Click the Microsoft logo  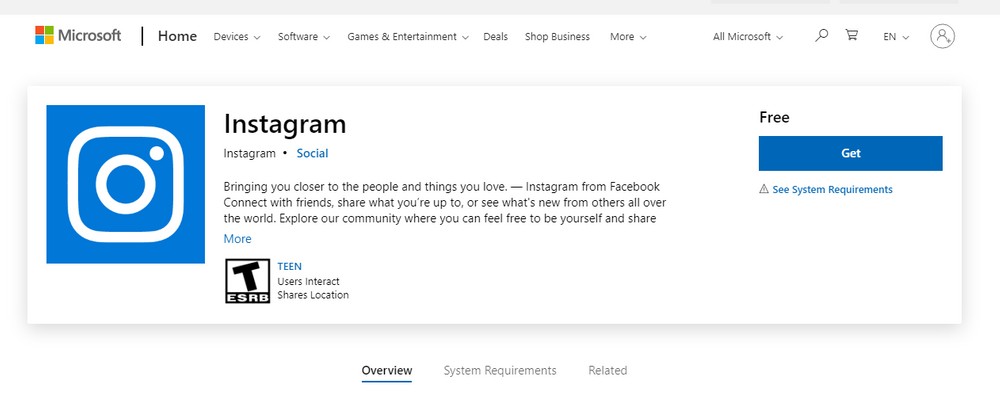coord(78,36)
